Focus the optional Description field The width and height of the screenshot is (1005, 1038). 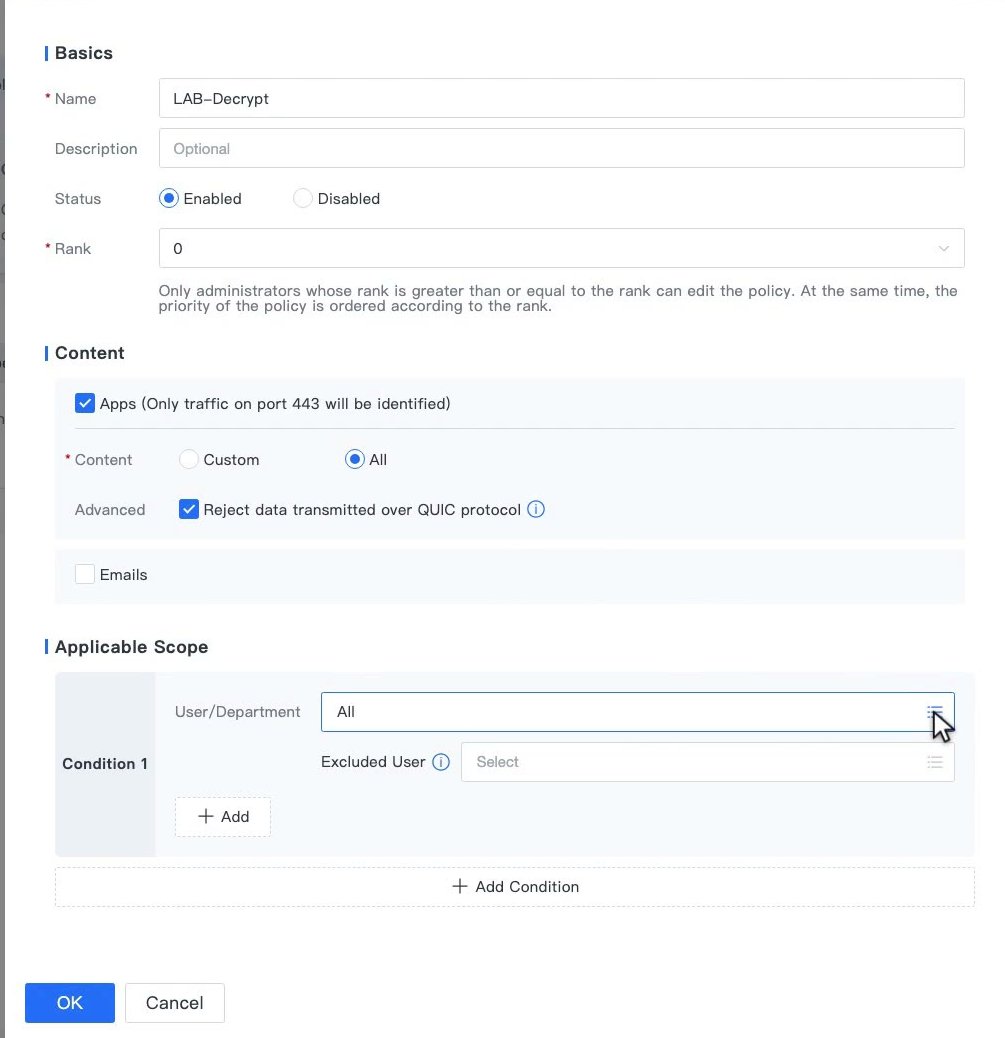point(561,148)
